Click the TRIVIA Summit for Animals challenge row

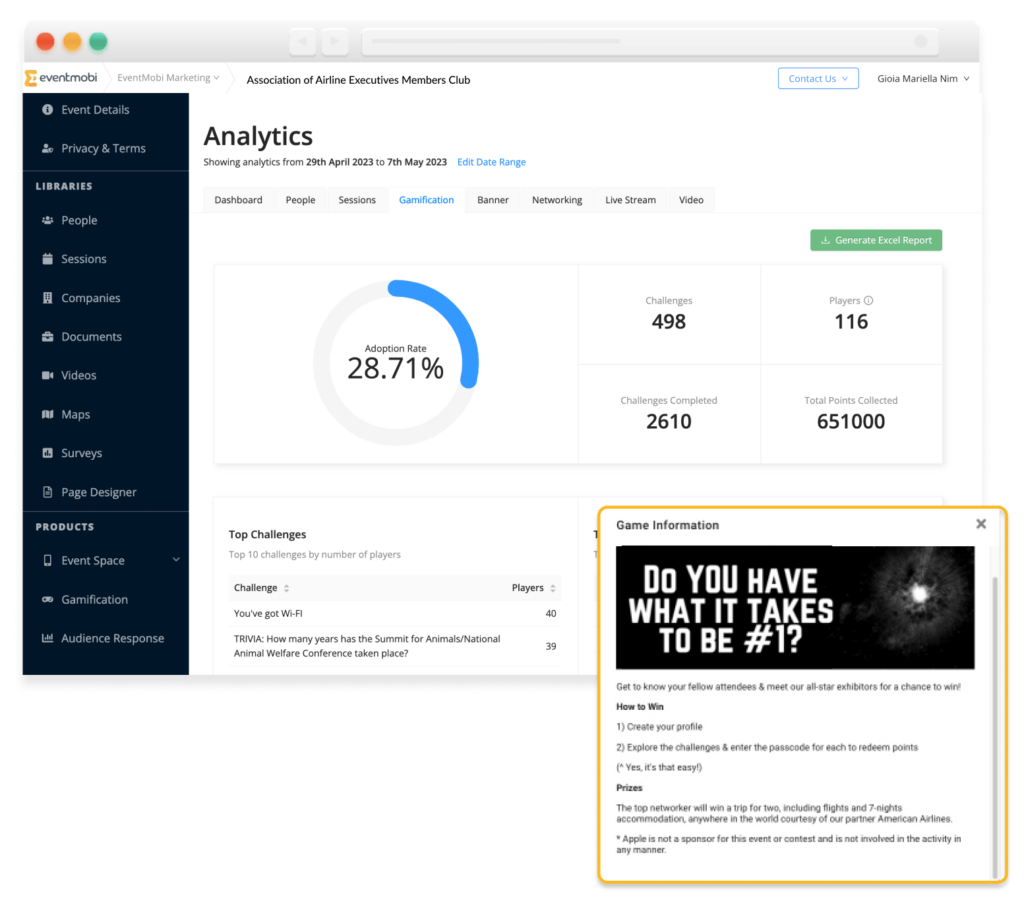point(395,646)
